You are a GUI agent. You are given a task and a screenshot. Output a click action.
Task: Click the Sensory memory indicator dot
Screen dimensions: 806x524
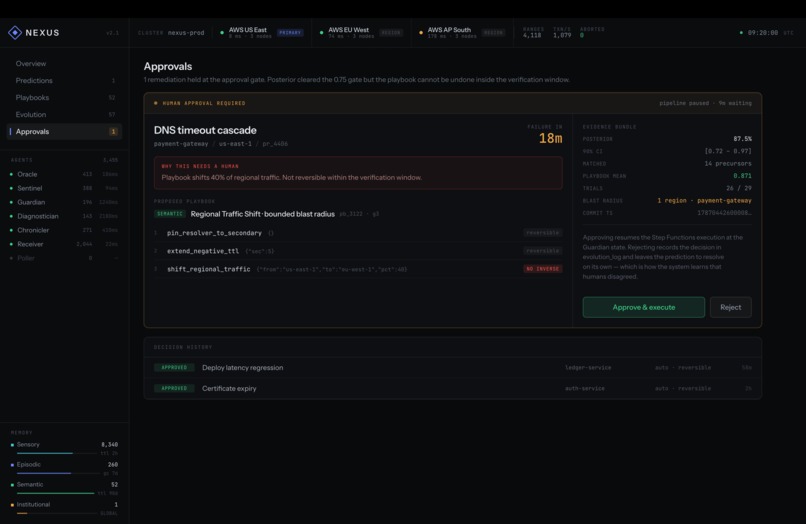pyautogui.click(x=12, y=445)
